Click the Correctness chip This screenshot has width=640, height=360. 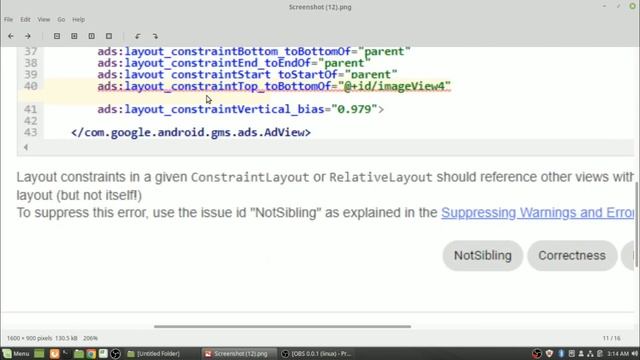572,256
